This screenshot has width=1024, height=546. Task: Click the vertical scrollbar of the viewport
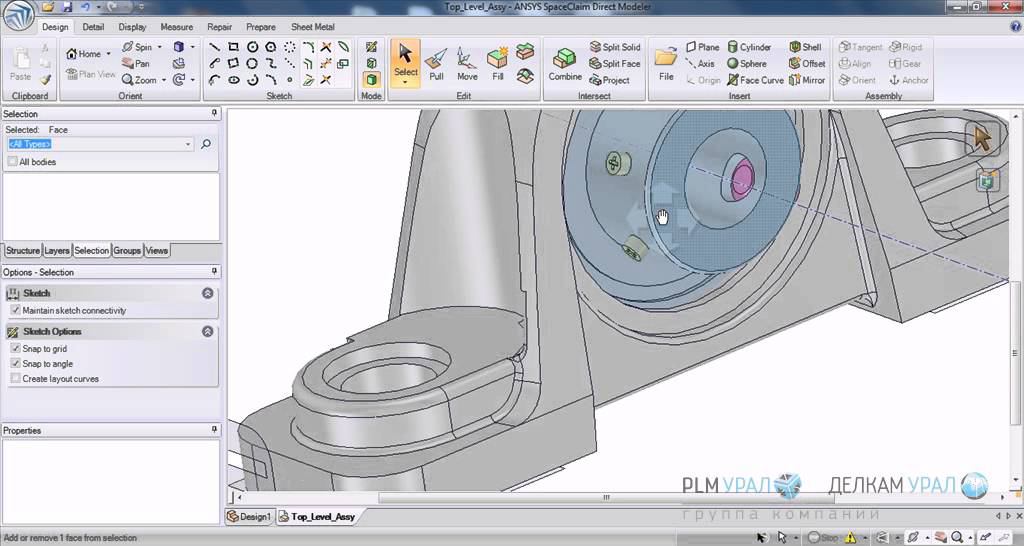[x=1015, y=353]
